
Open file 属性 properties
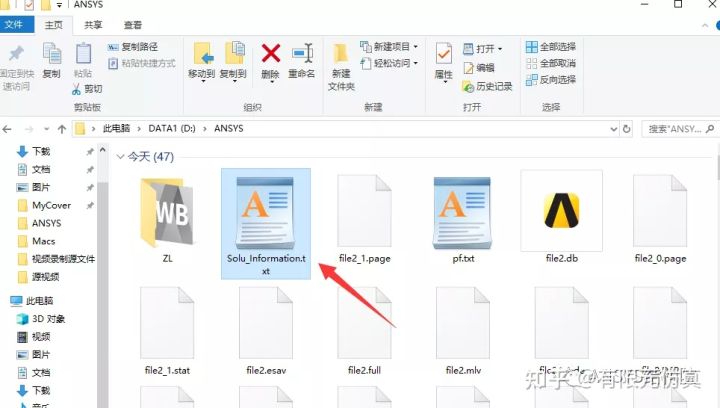pos(444,63)
